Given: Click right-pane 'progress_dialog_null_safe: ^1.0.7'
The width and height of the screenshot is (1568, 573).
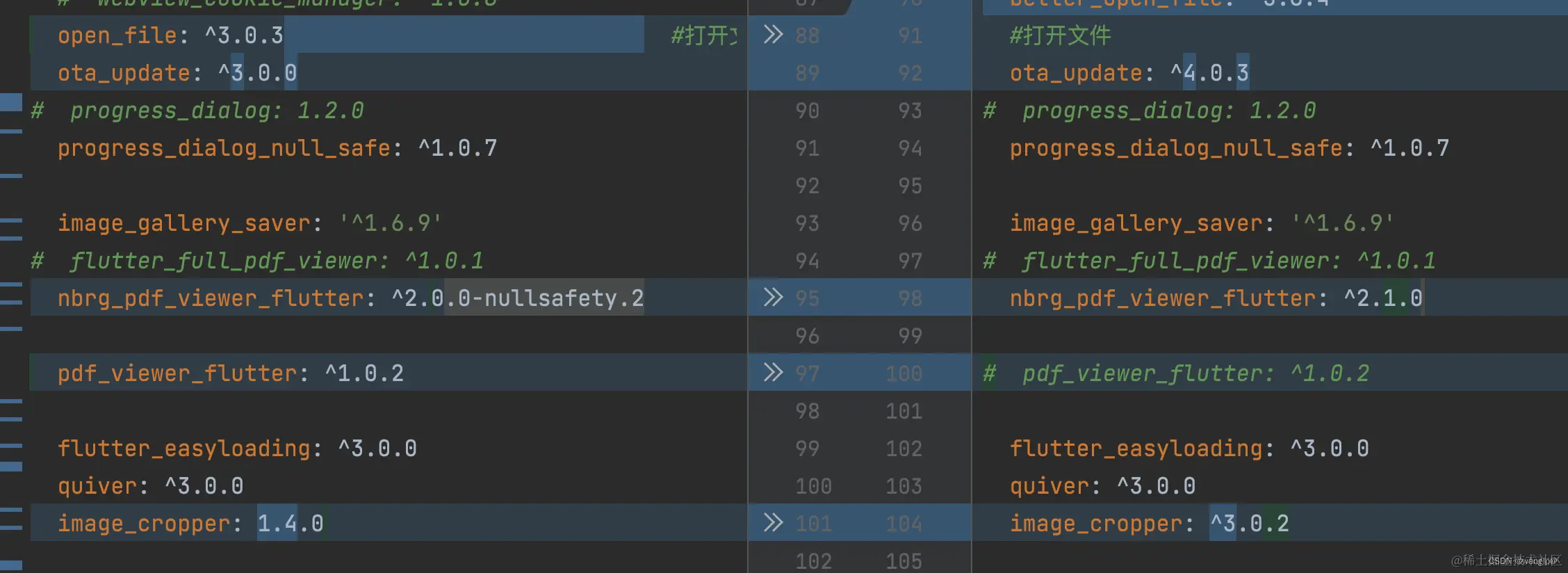Looking at the screenshot, I should point(1230,148).
